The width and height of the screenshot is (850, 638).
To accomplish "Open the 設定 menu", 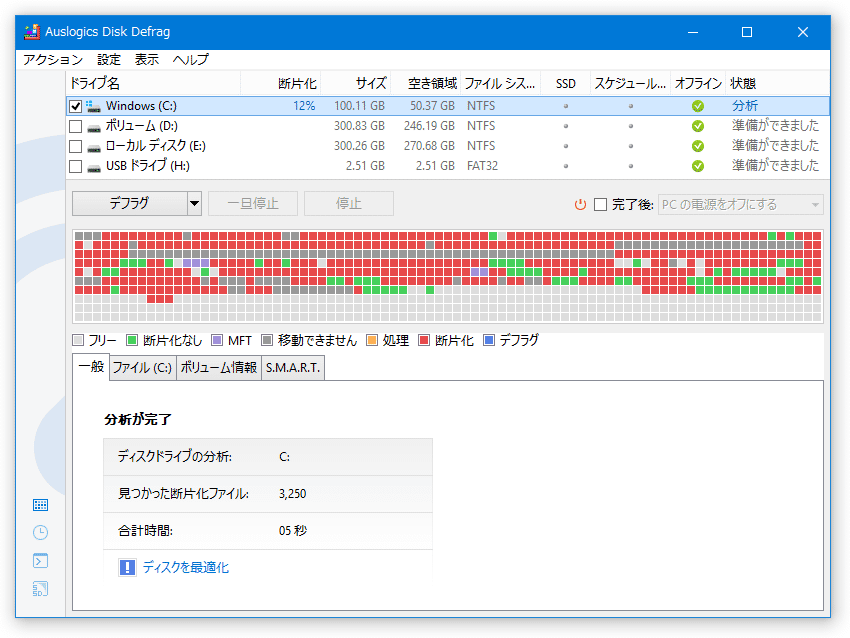I will [x=109, y=60].
